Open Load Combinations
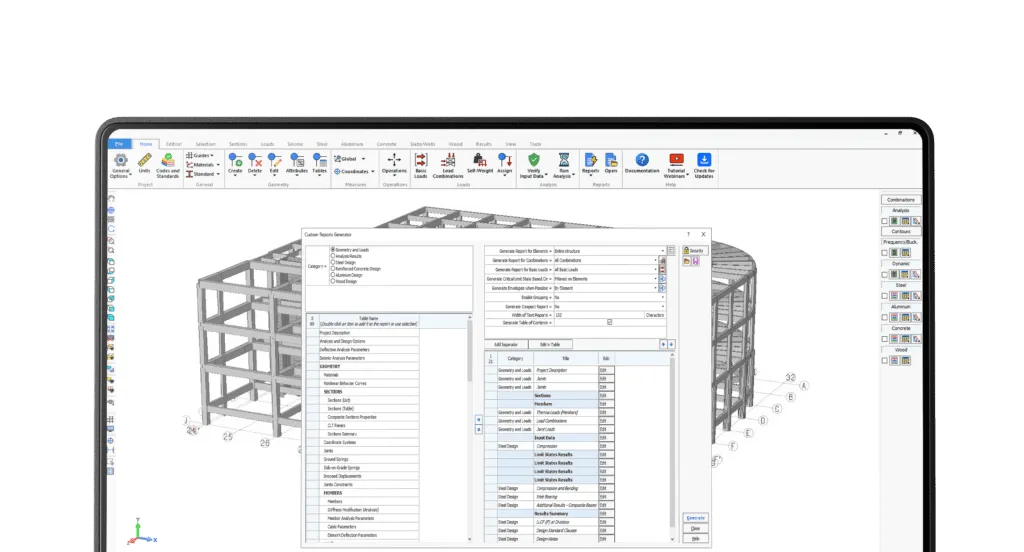The image size is (1024, 552). coord(448,165)
